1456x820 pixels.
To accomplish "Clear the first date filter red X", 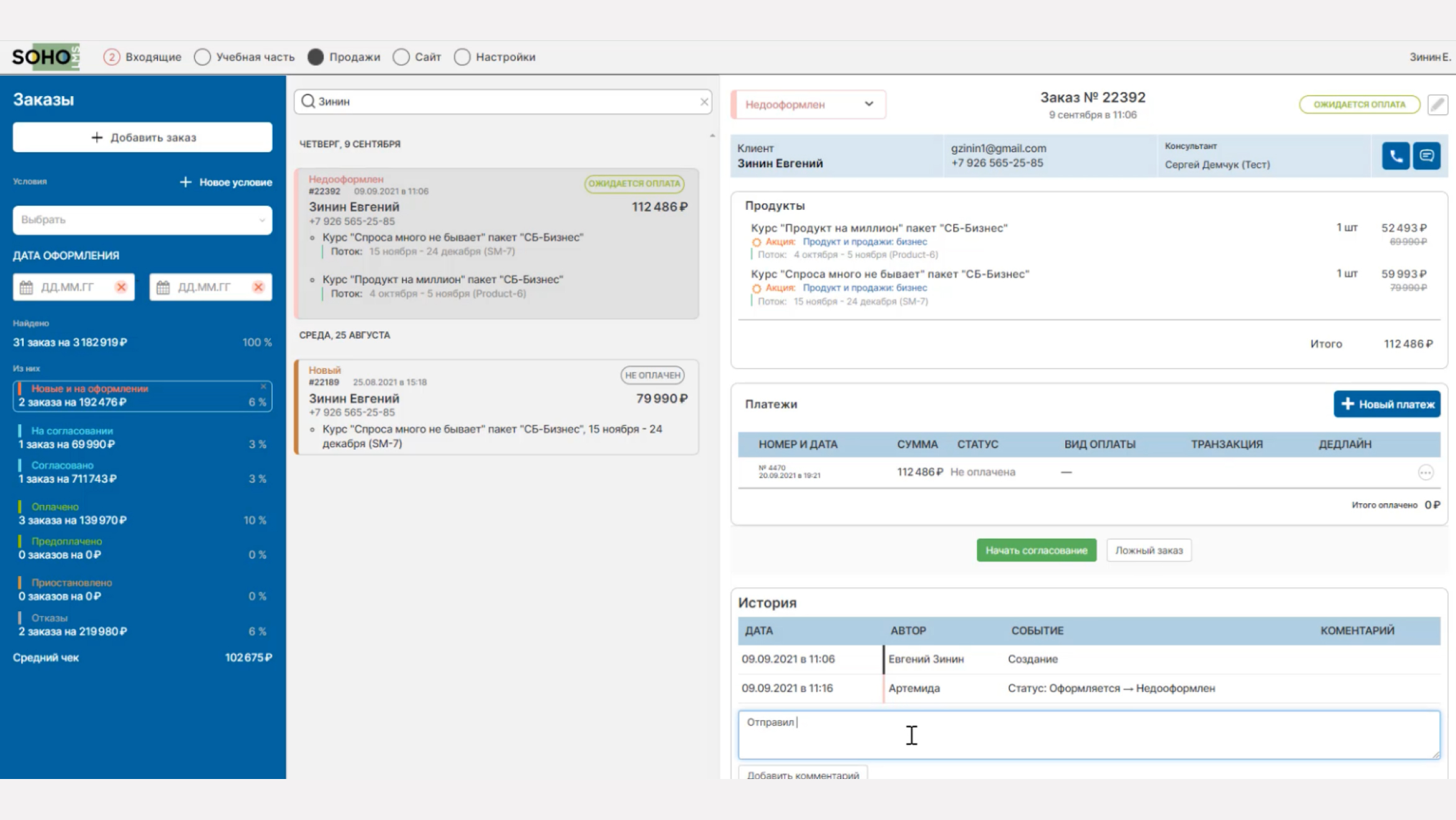I will 121,287.
